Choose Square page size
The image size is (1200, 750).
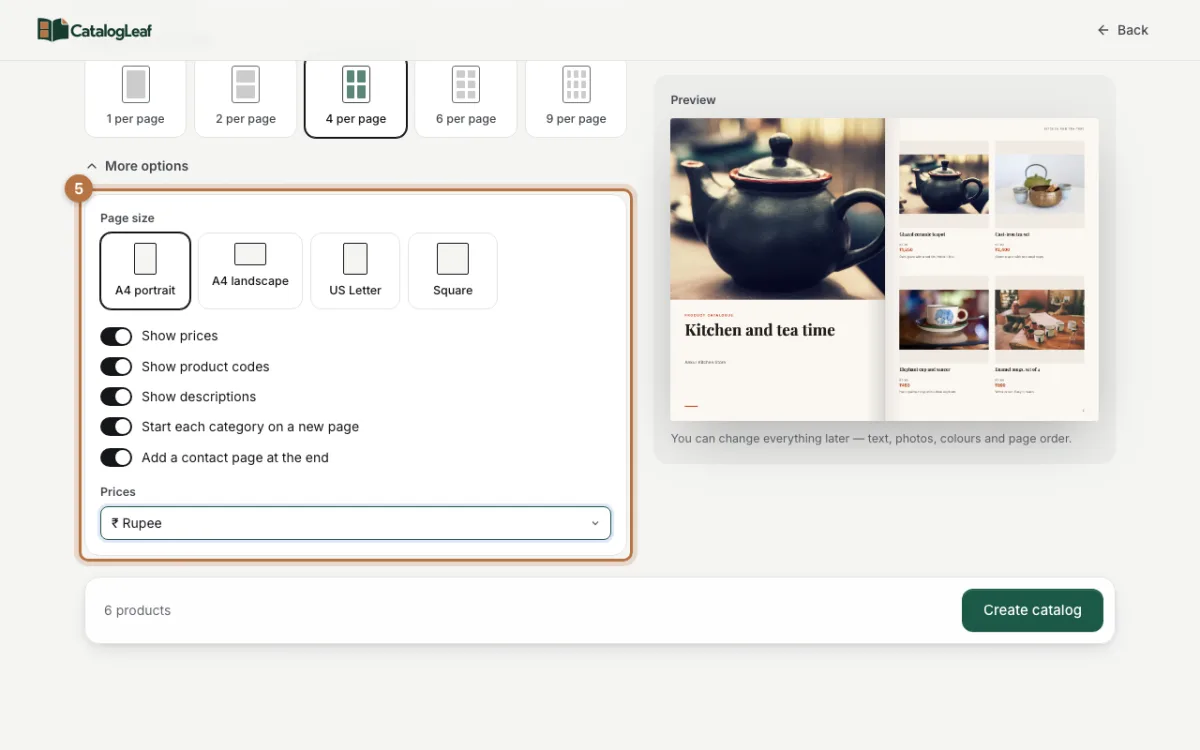(x=453, y=271)
